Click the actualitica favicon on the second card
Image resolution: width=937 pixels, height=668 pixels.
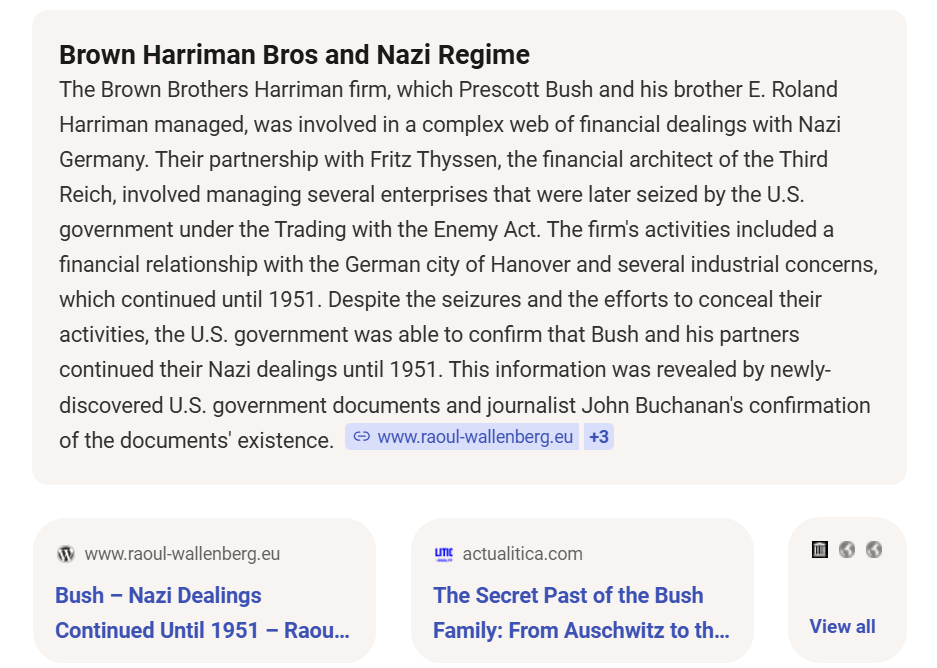443,554
